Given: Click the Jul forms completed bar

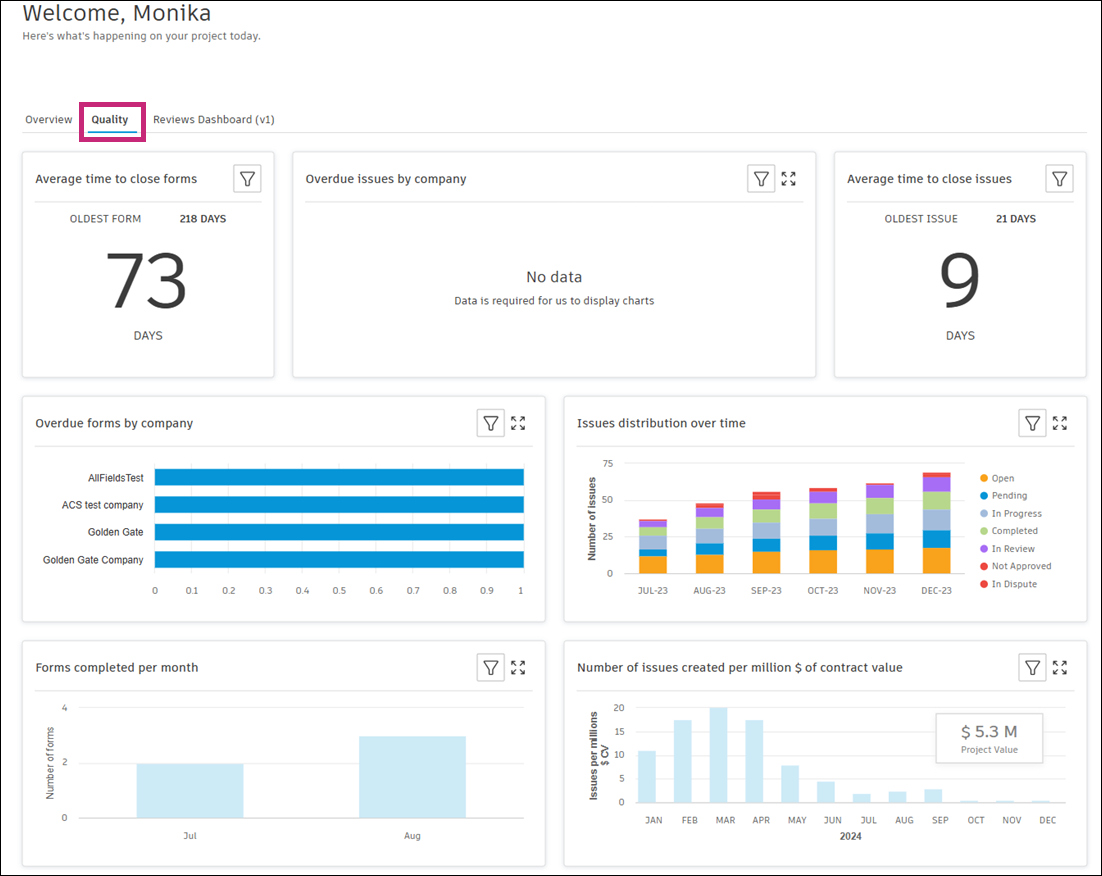Looking at the screenshot, I should [190, 790].
